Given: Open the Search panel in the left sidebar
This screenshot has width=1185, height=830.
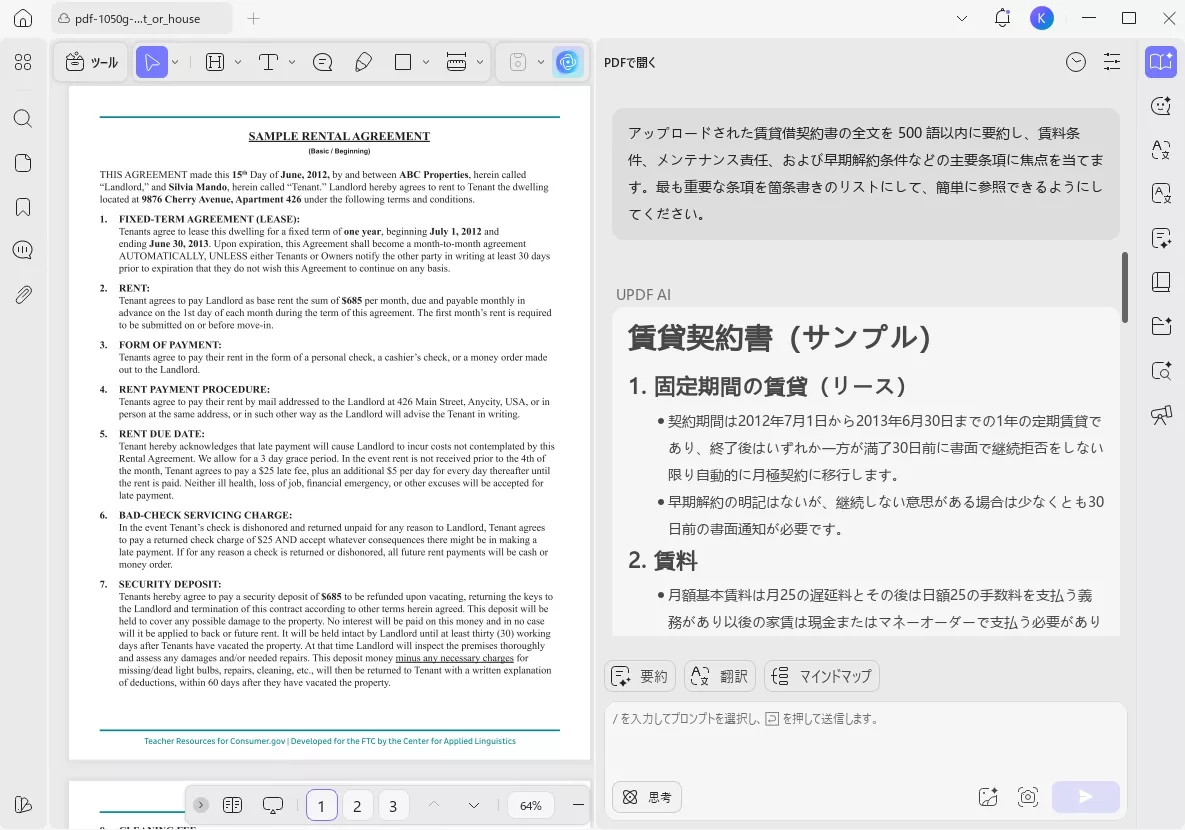Looking at the screenshot, I should (22, 118).
